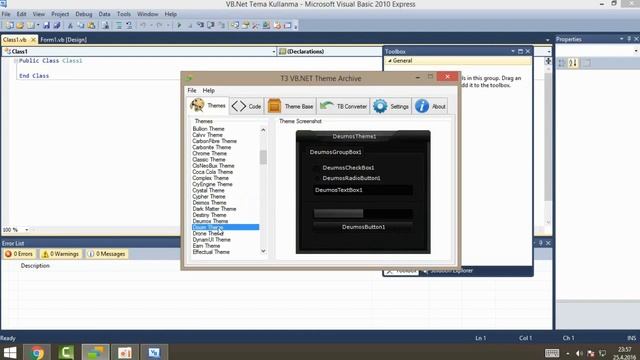Viewport: 640px width, 360px height.
Task: Select Effectual Theme in the list
Action: click(x=211, y=252)
